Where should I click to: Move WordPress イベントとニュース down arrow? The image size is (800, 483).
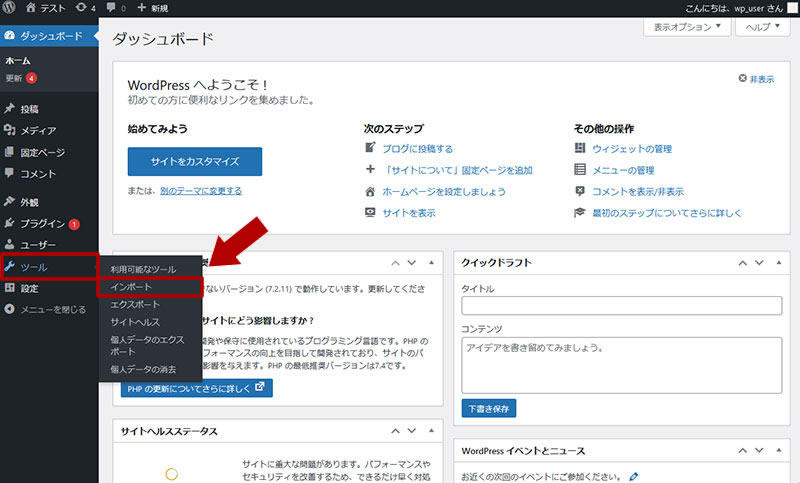pos(759,450)
